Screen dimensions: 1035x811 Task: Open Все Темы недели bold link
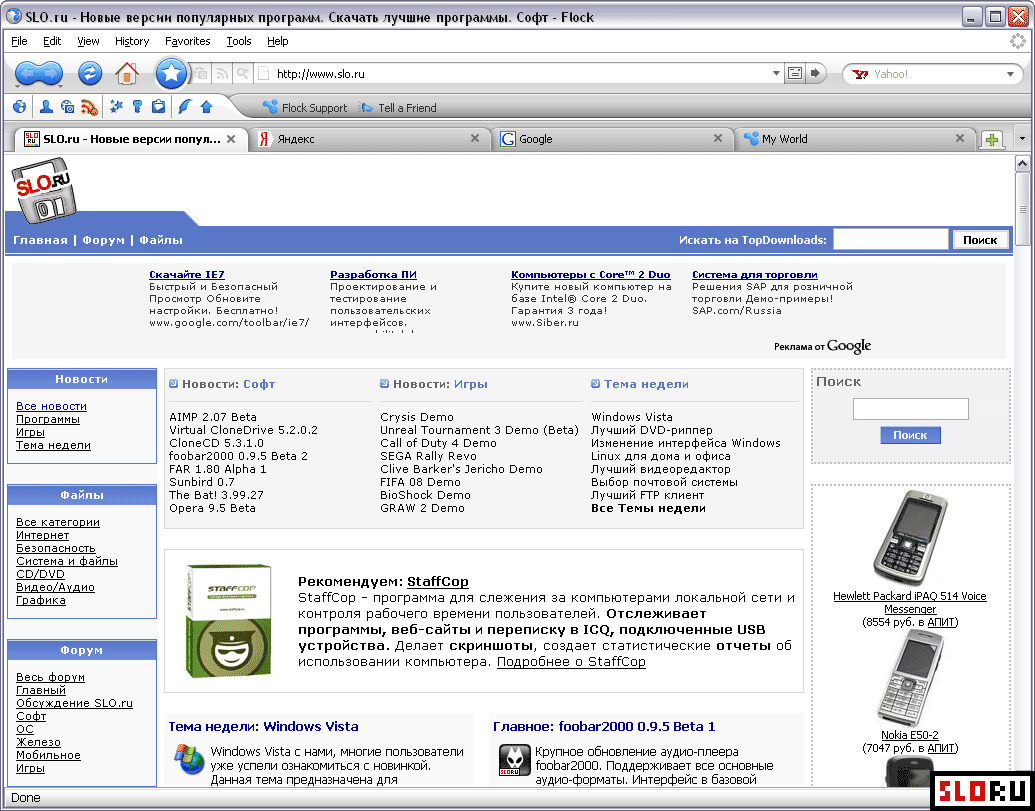[648, 508]
